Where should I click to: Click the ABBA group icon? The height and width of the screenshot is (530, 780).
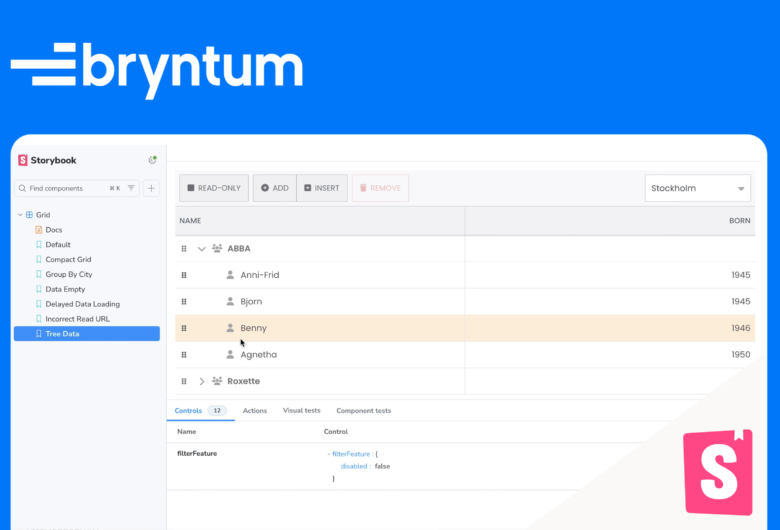217,248
